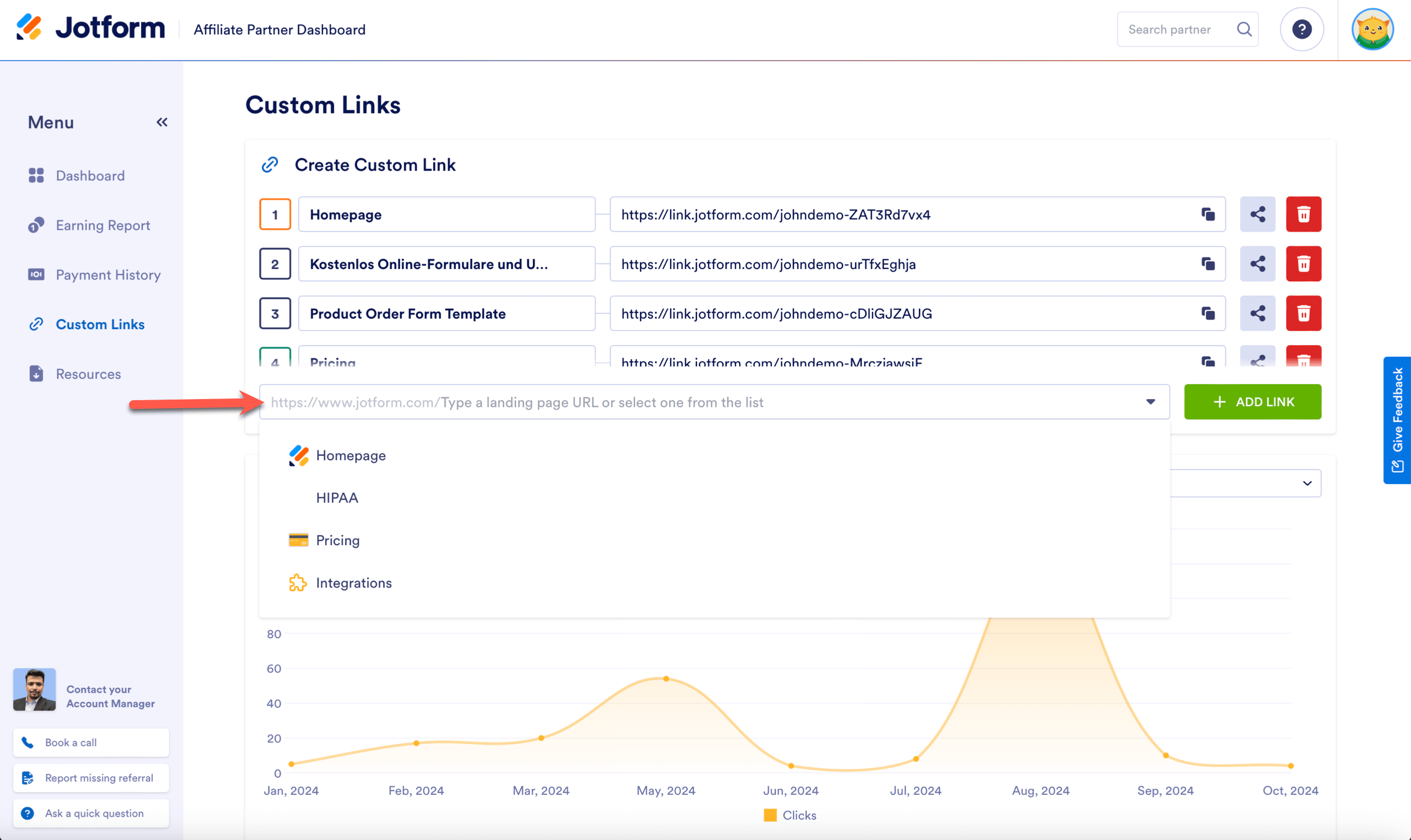Image resolution: width=1411 pixels, height=840 pixels.
Task: Click the search magnifier icon
Action: tap(1243, 29)
